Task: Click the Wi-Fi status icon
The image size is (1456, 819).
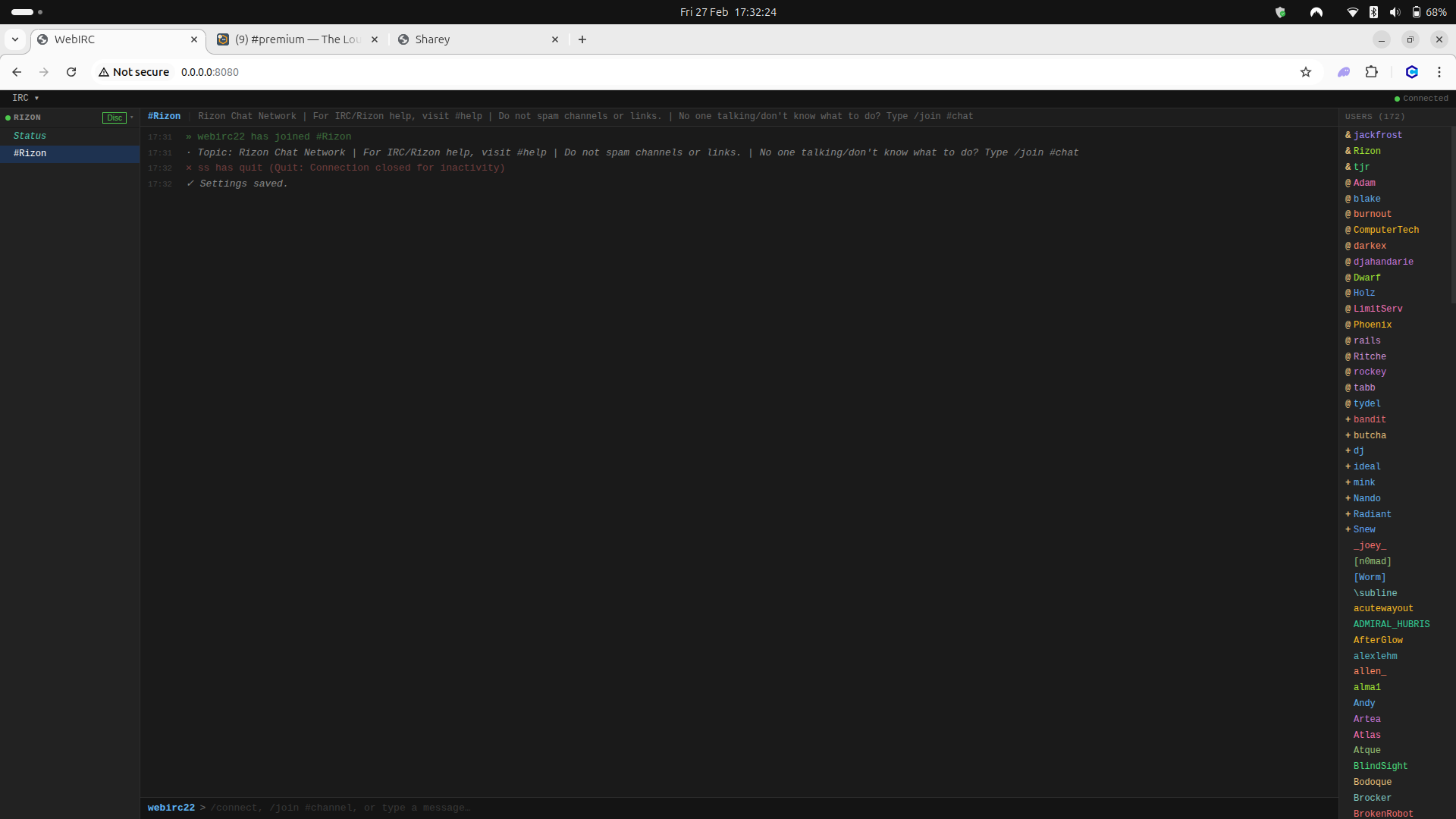Action: click(1352, 12)
